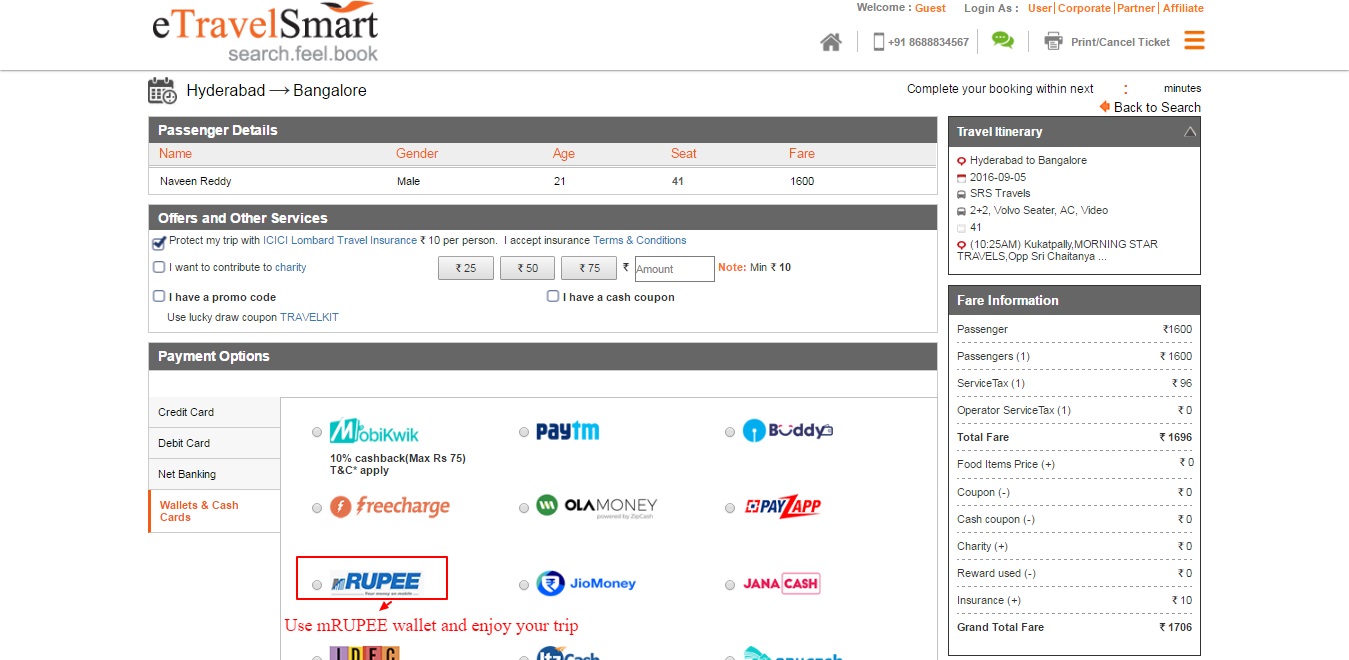Click the charity Amount input field
The height and width of the screenshot is (660, 1349).
pyautogui.click(x=675, y=269)
